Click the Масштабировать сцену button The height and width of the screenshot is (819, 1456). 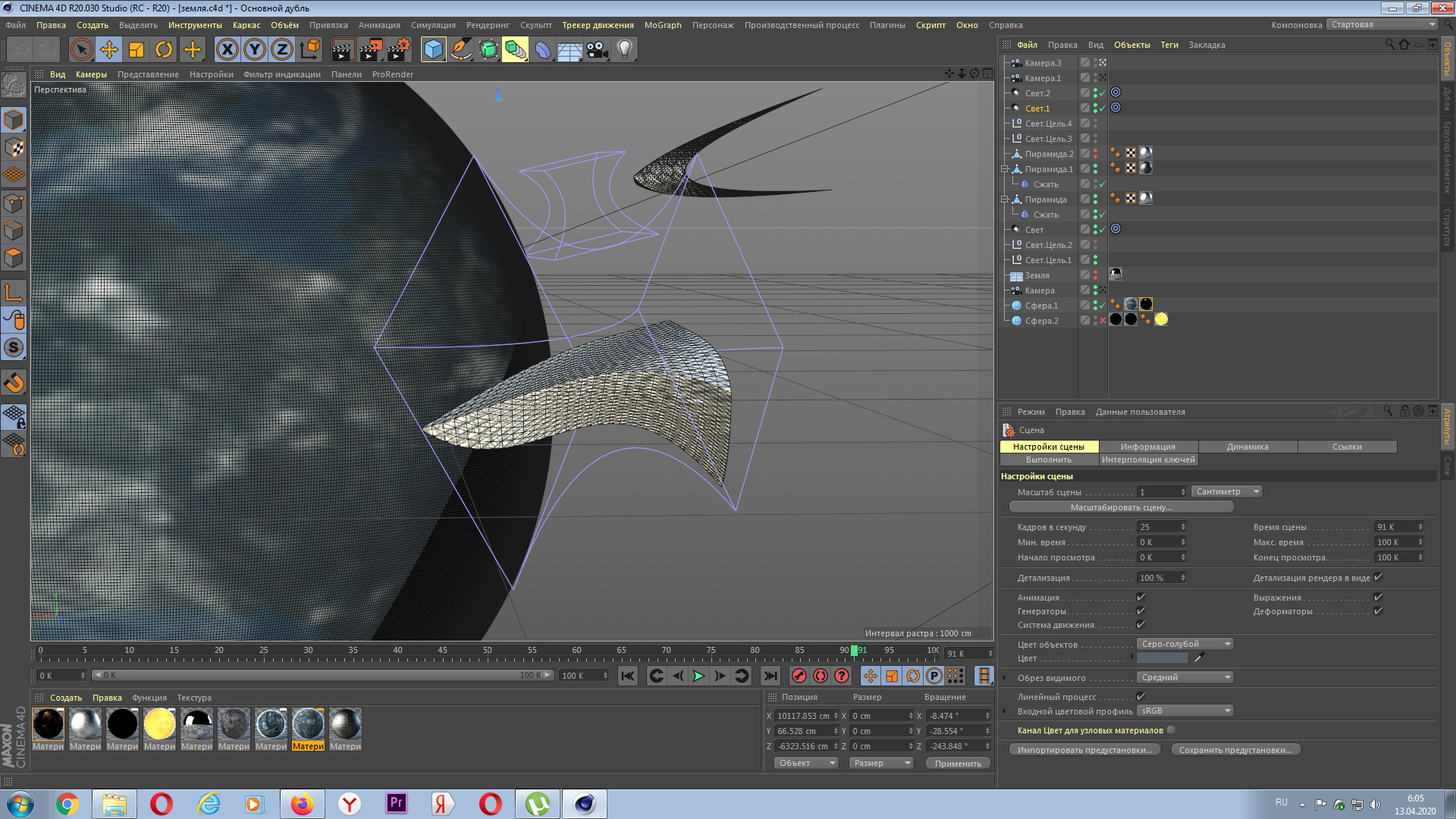click(1122, 508)
